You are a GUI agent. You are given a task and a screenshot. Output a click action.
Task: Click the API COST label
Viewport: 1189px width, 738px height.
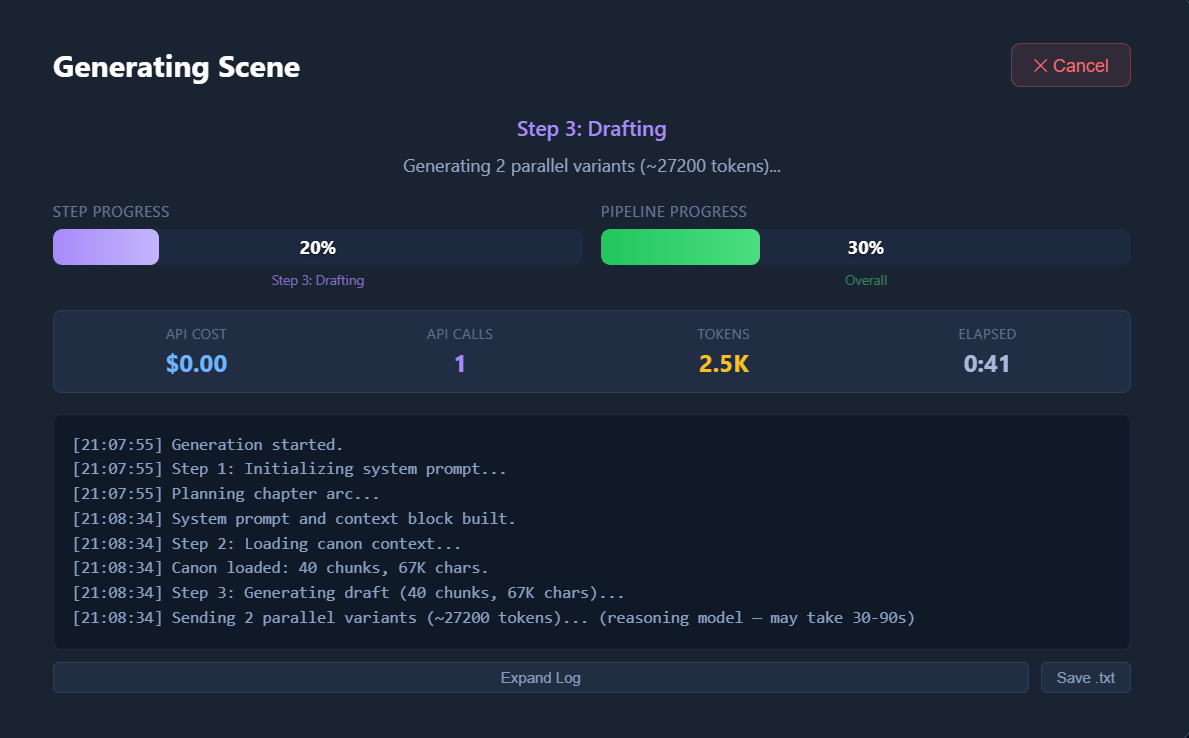pos(196,334)
